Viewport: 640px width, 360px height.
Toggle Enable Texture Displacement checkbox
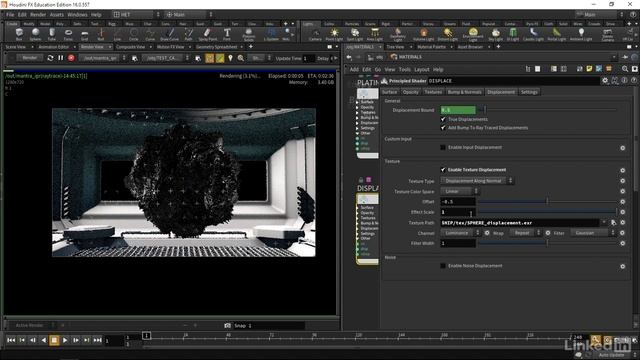point(443,170)
